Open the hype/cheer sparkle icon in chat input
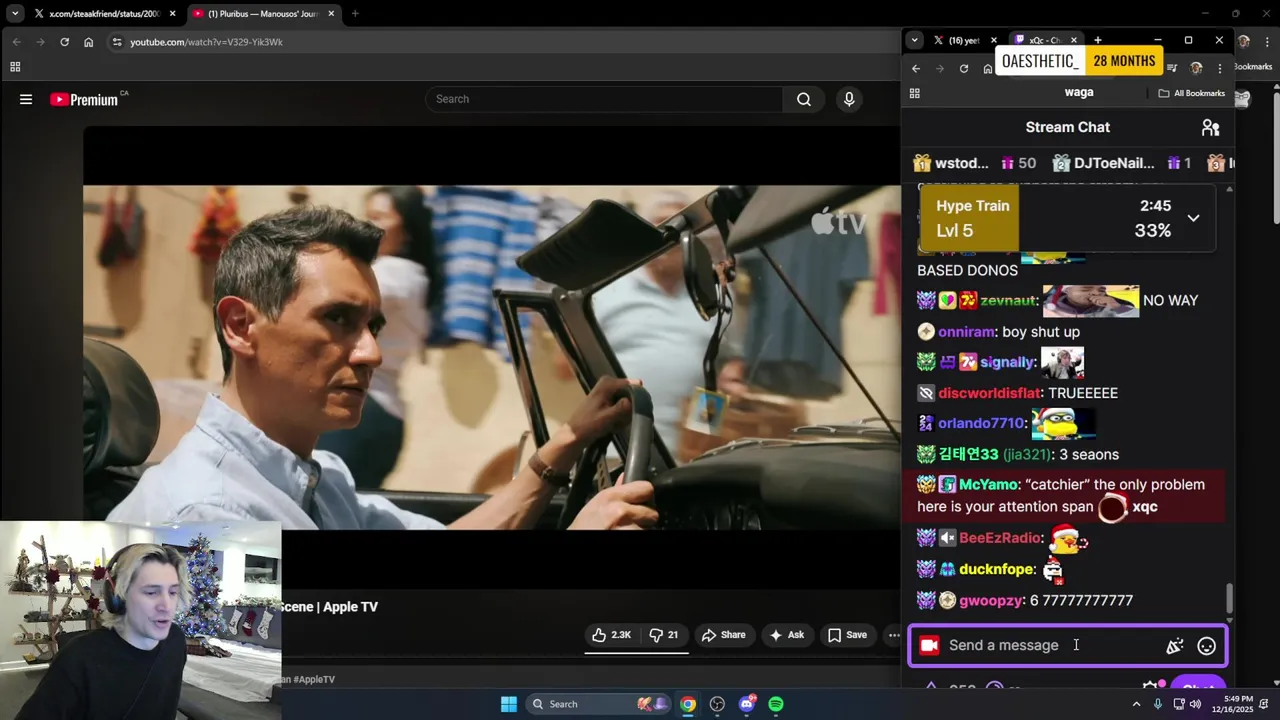This screenshot has height=720, width=1280. click(1175, 646)
